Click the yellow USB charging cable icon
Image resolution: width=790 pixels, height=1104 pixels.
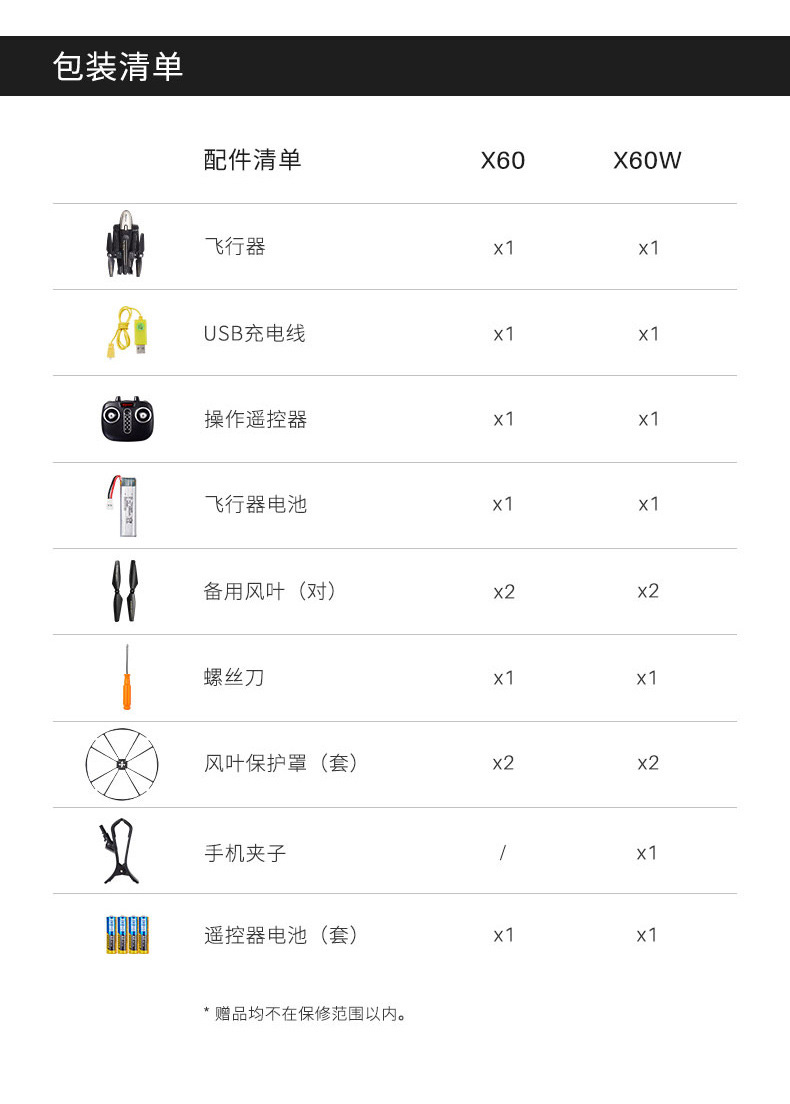click(x=126, y=332)
